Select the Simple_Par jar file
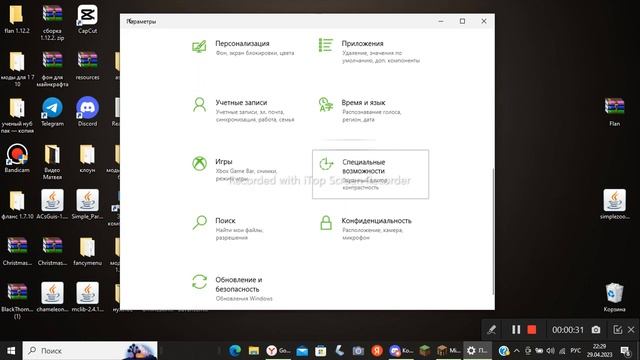The image size is (640, 360). pos(87,204)
